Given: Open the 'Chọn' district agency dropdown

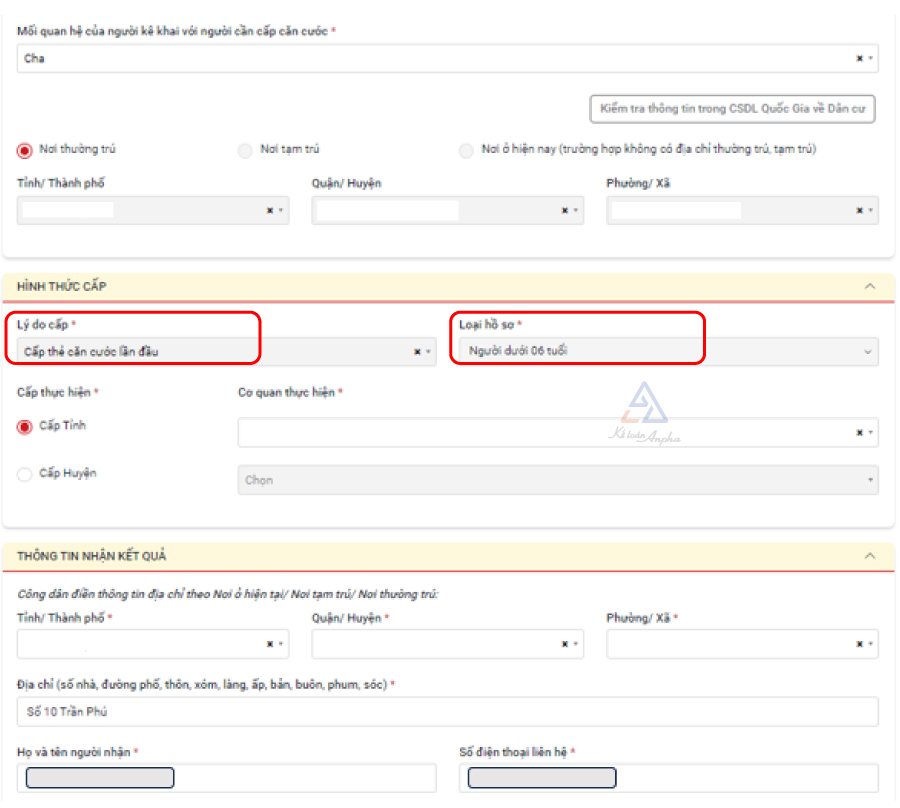Looking at the screenshot, I should [557, 480].
